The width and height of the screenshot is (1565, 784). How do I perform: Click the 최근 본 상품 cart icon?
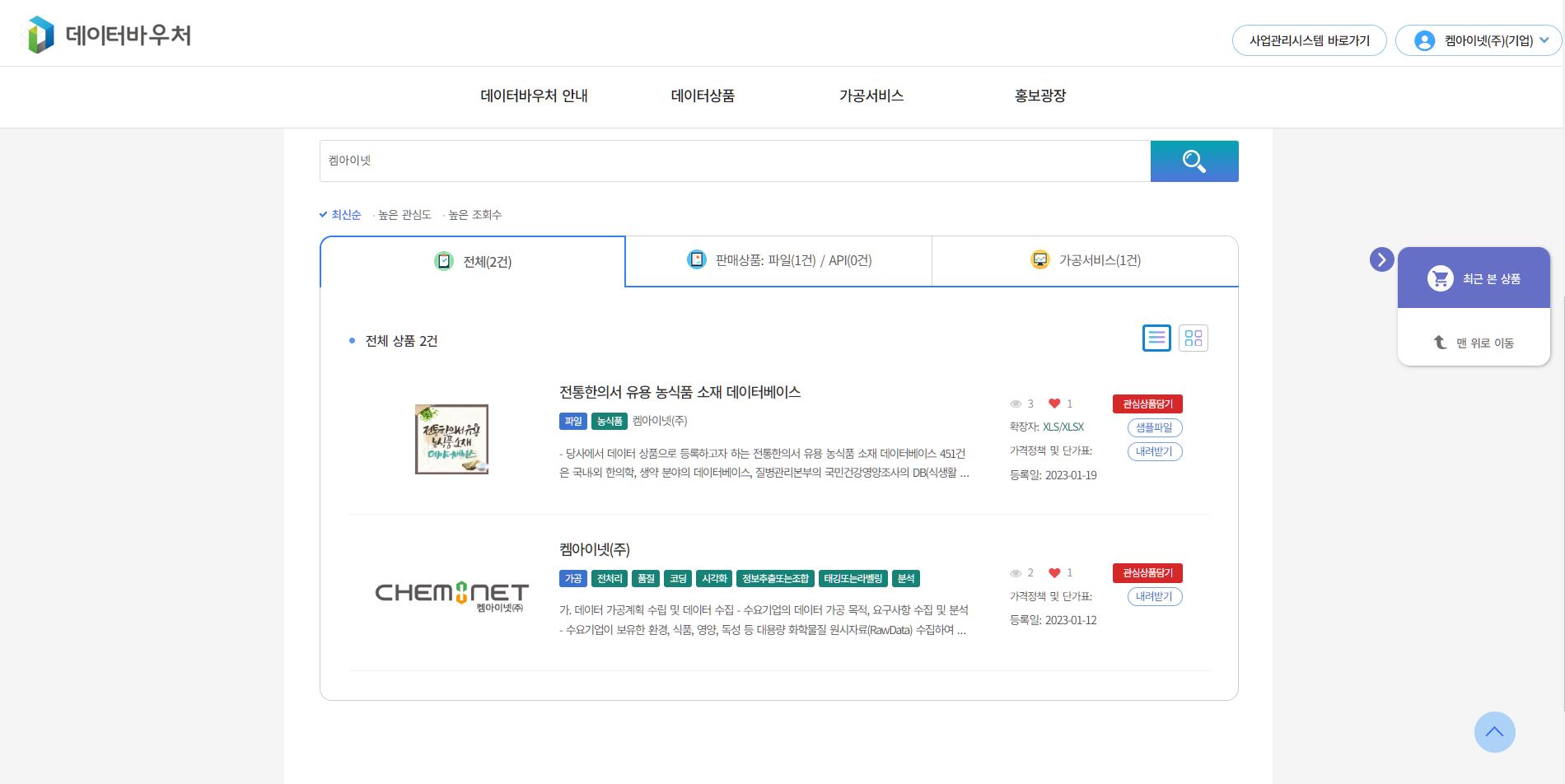pos(1440,278)
